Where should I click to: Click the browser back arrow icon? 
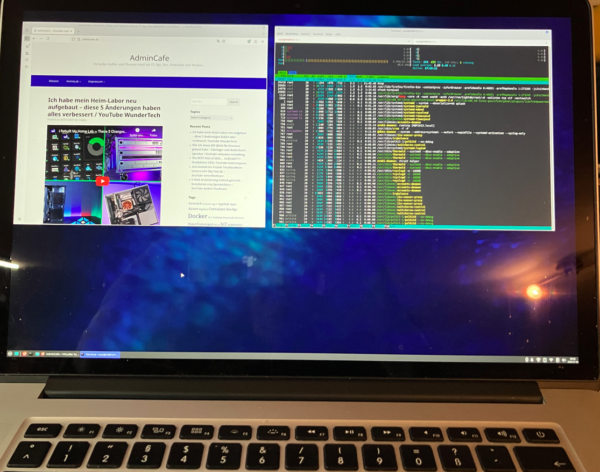[37, 39]
